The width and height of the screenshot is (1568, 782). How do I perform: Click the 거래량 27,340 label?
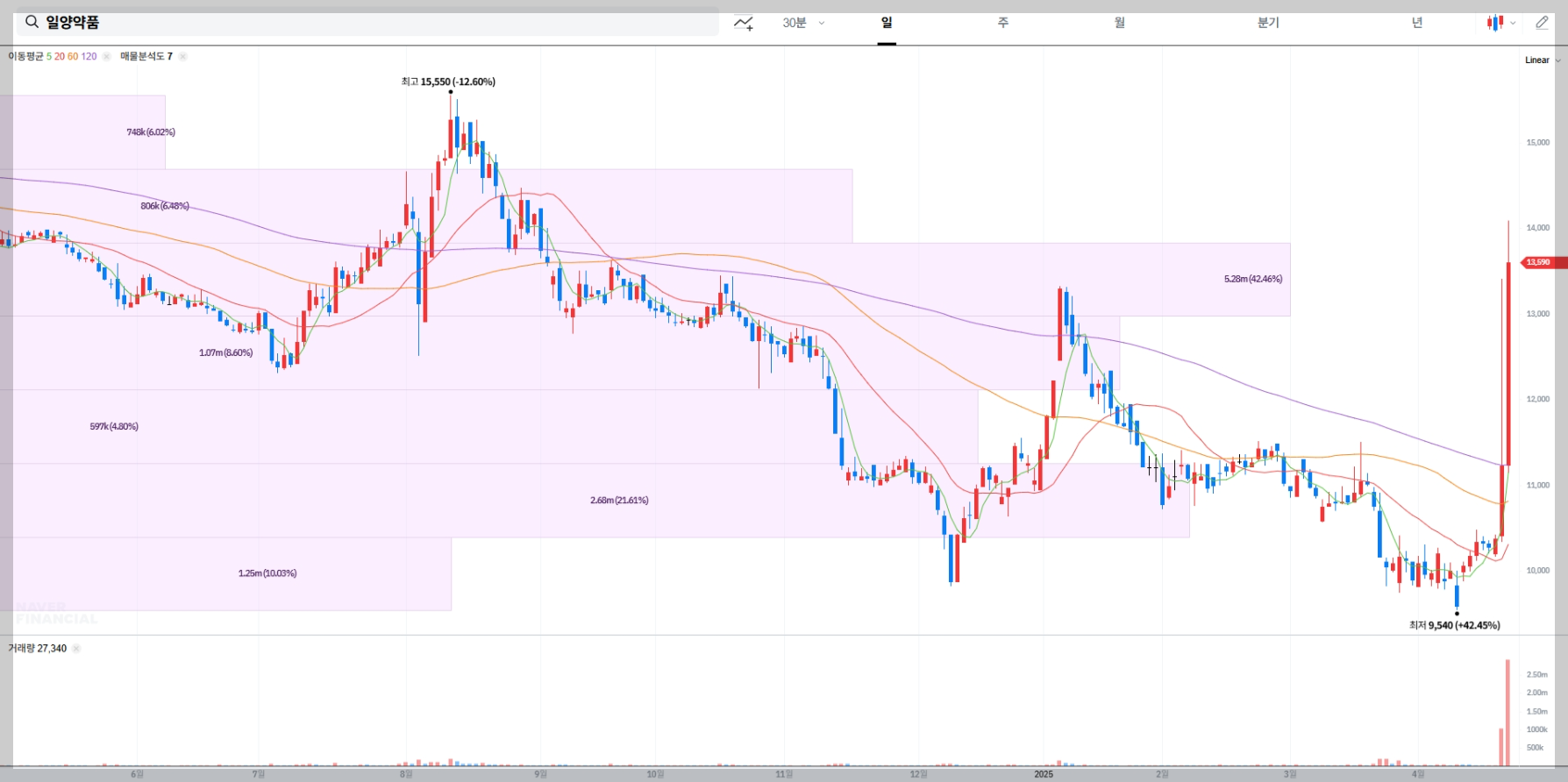pos(38,649)
